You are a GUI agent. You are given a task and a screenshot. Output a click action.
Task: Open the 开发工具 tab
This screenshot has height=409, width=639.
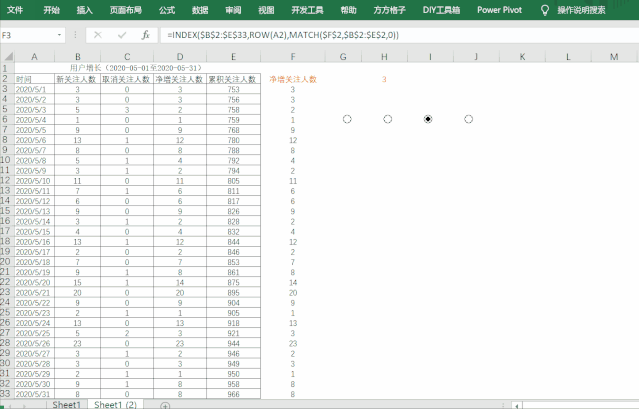(x=307, y=10)
